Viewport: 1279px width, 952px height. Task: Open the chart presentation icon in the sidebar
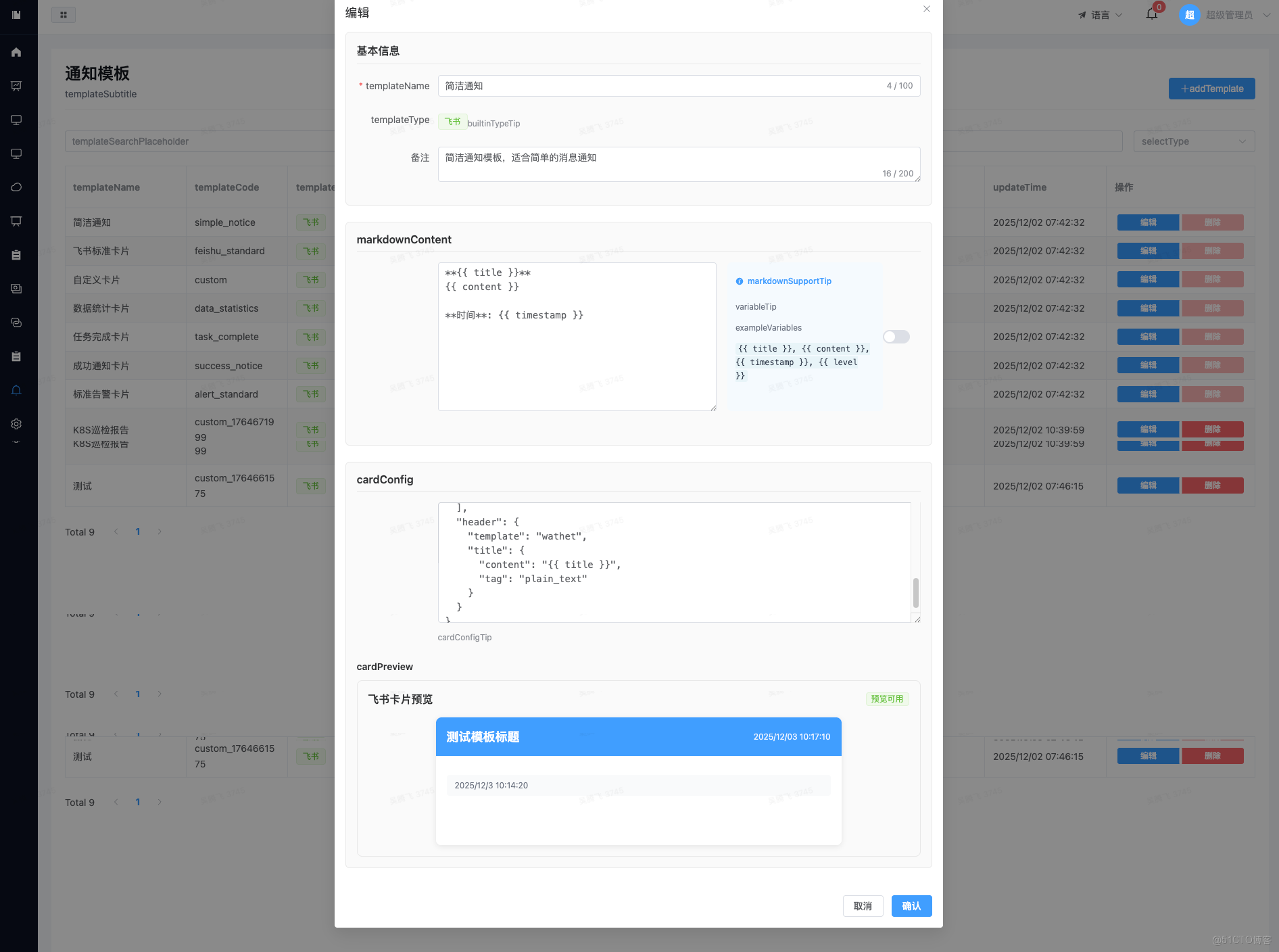tap(16, 86)
